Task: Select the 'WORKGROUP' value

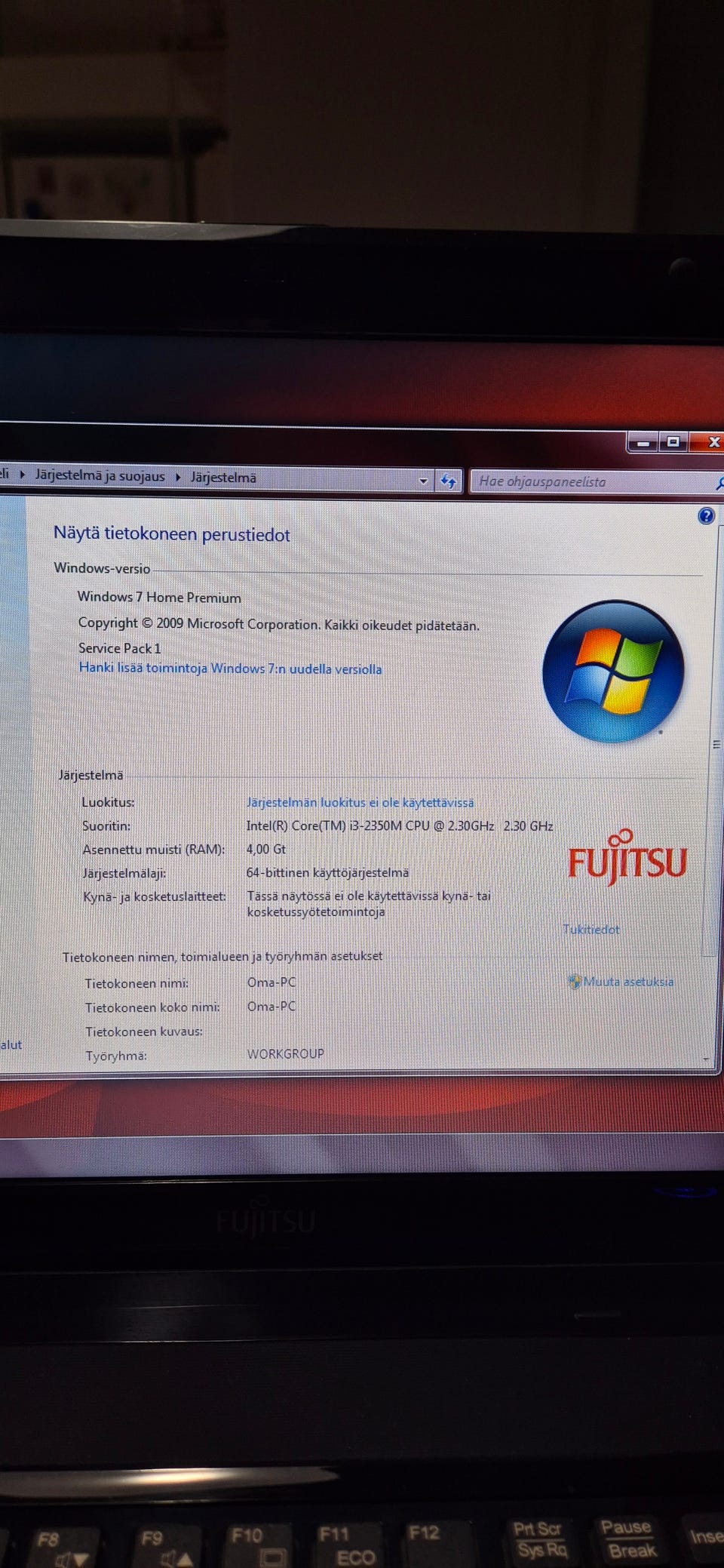Action: tap(285, 1053)
